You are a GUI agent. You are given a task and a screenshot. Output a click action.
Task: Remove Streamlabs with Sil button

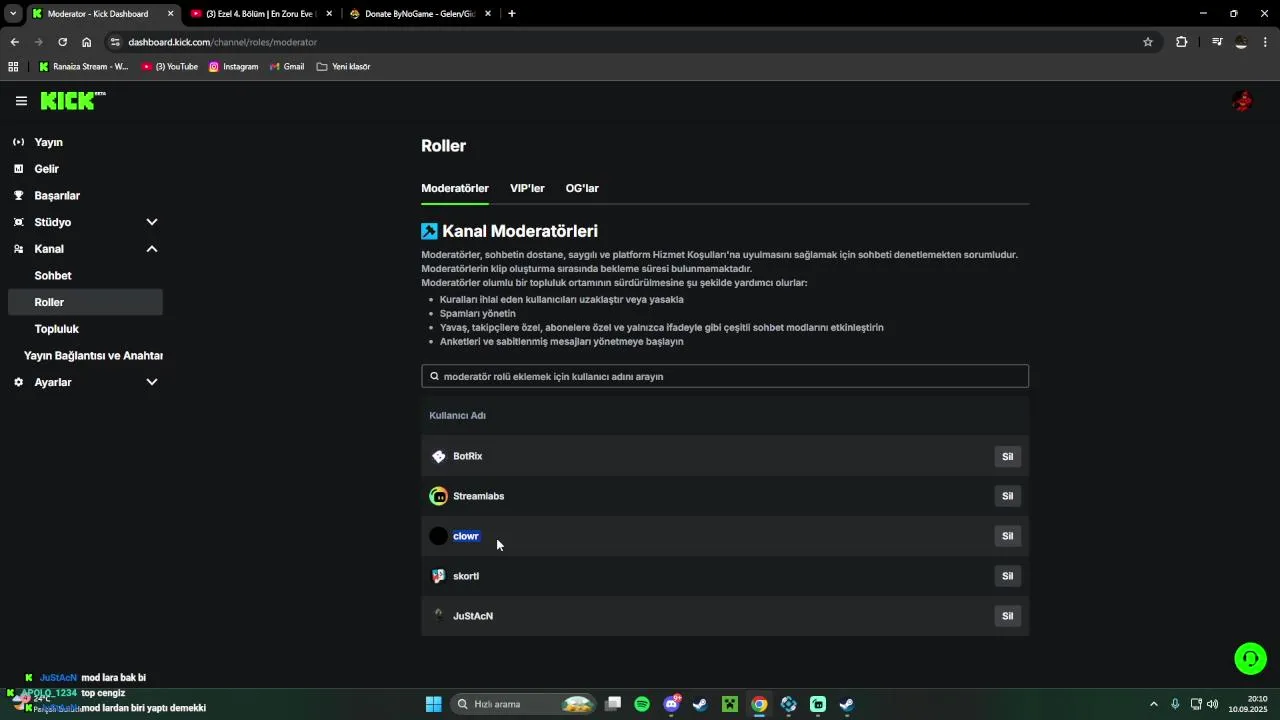point(1007,496)
